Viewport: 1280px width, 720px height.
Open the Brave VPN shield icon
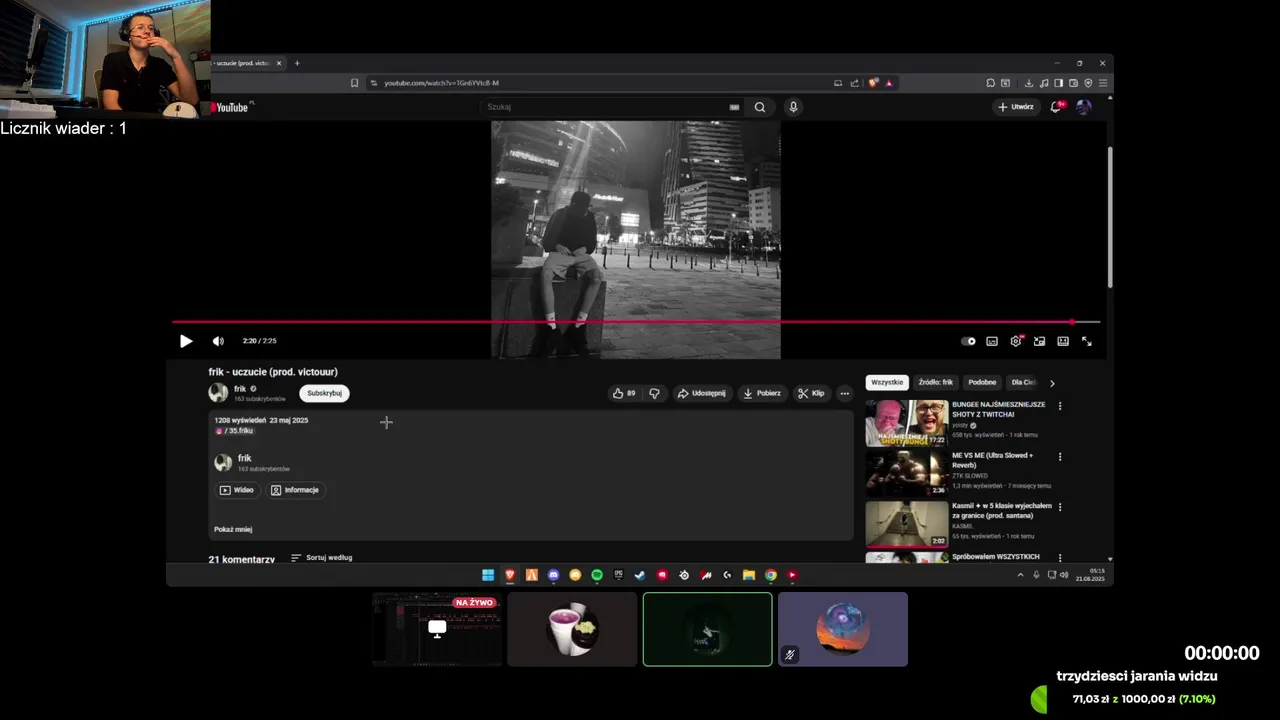[1088, 83]
